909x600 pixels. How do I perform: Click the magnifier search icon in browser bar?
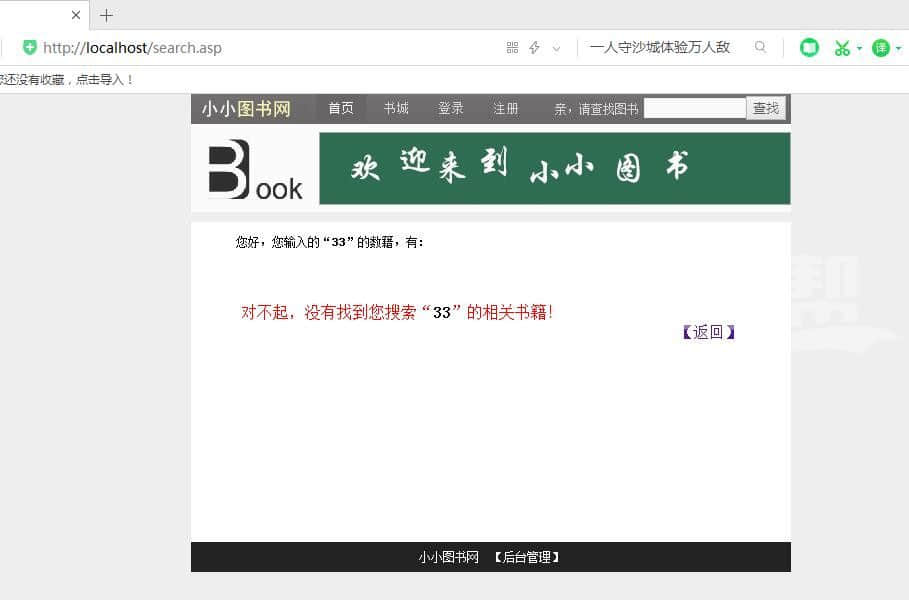[761, 47]
